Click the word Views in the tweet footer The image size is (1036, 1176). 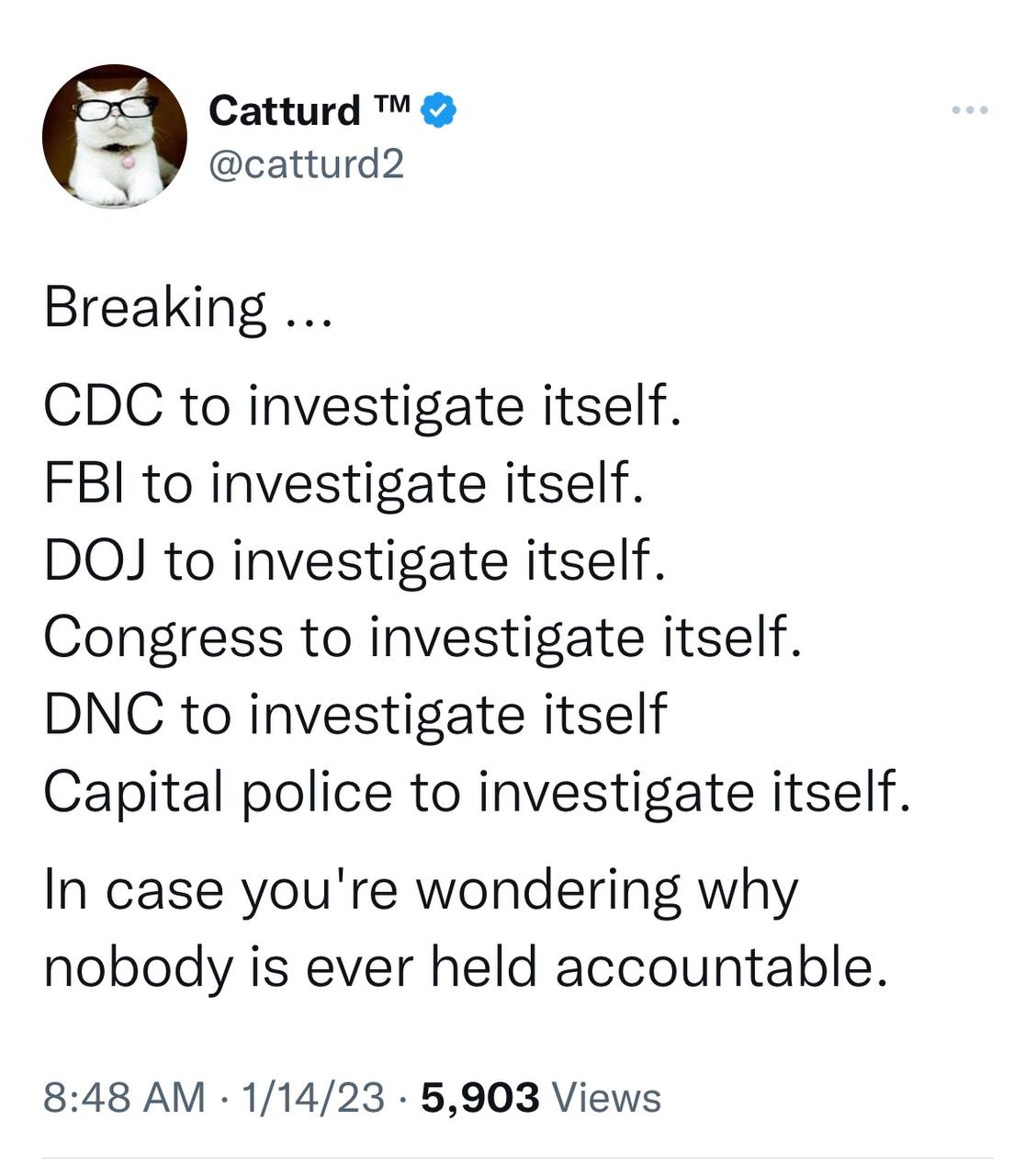pyautogui.click(x=608, y=1097)
